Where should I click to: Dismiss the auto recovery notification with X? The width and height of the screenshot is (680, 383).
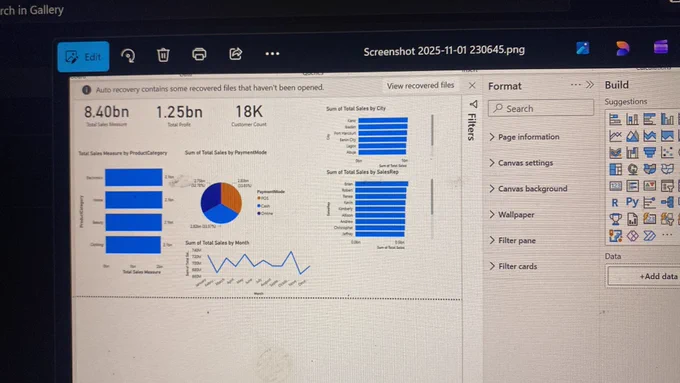(x=472, y=85)
